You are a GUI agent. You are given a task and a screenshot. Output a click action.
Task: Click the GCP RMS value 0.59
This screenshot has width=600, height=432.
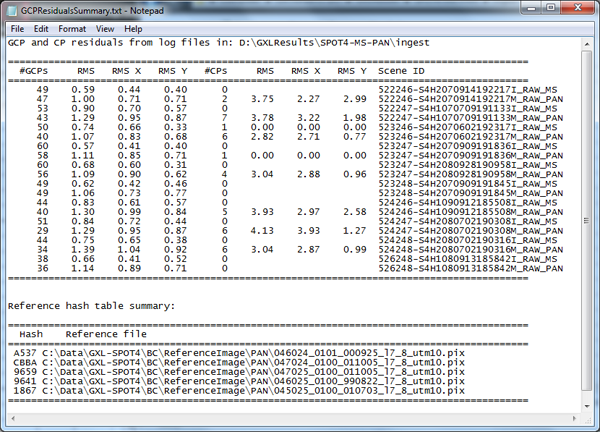coord(83,90)
